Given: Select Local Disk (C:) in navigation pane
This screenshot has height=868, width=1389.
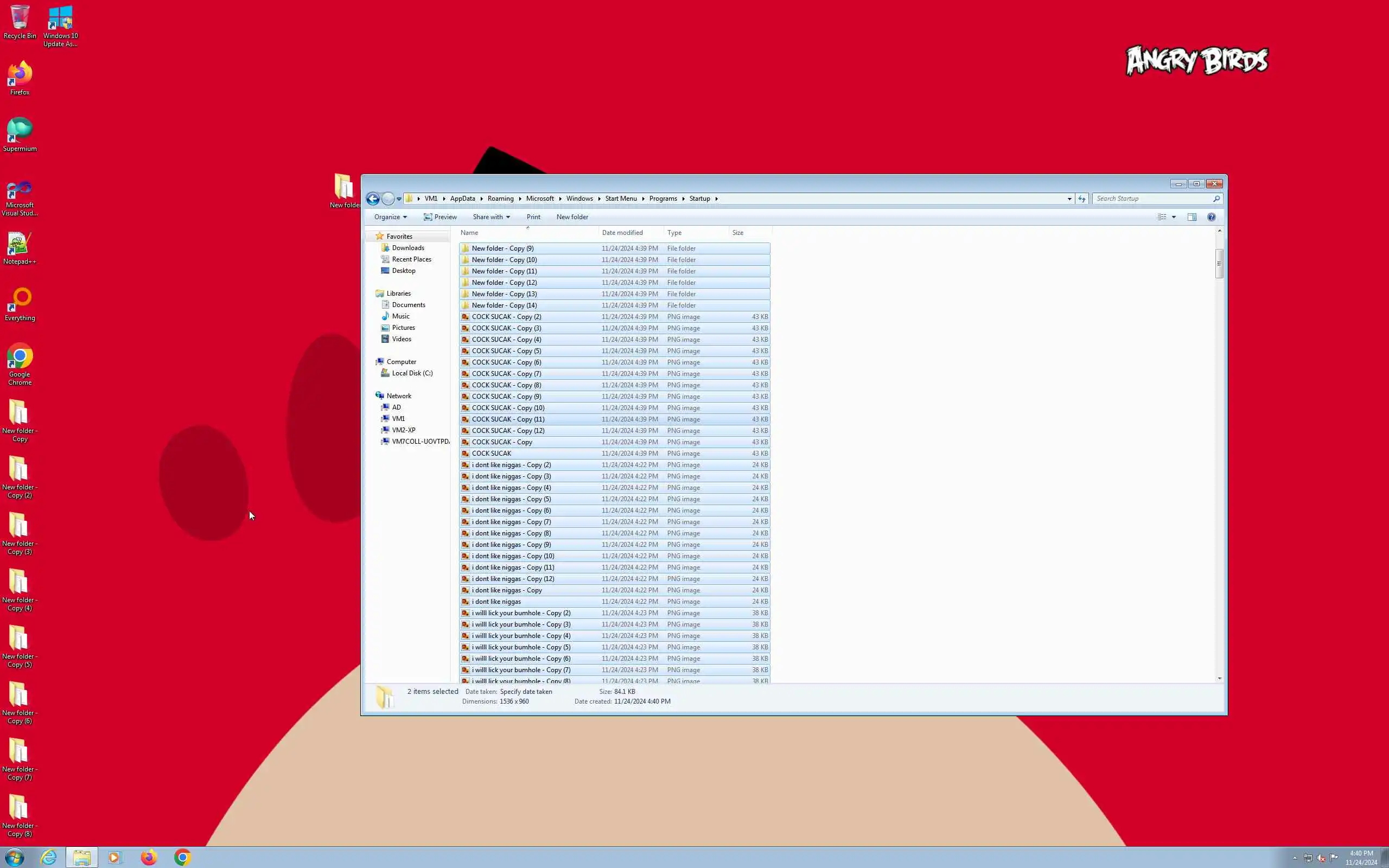Looking at the screenshot, I should 411,373.
